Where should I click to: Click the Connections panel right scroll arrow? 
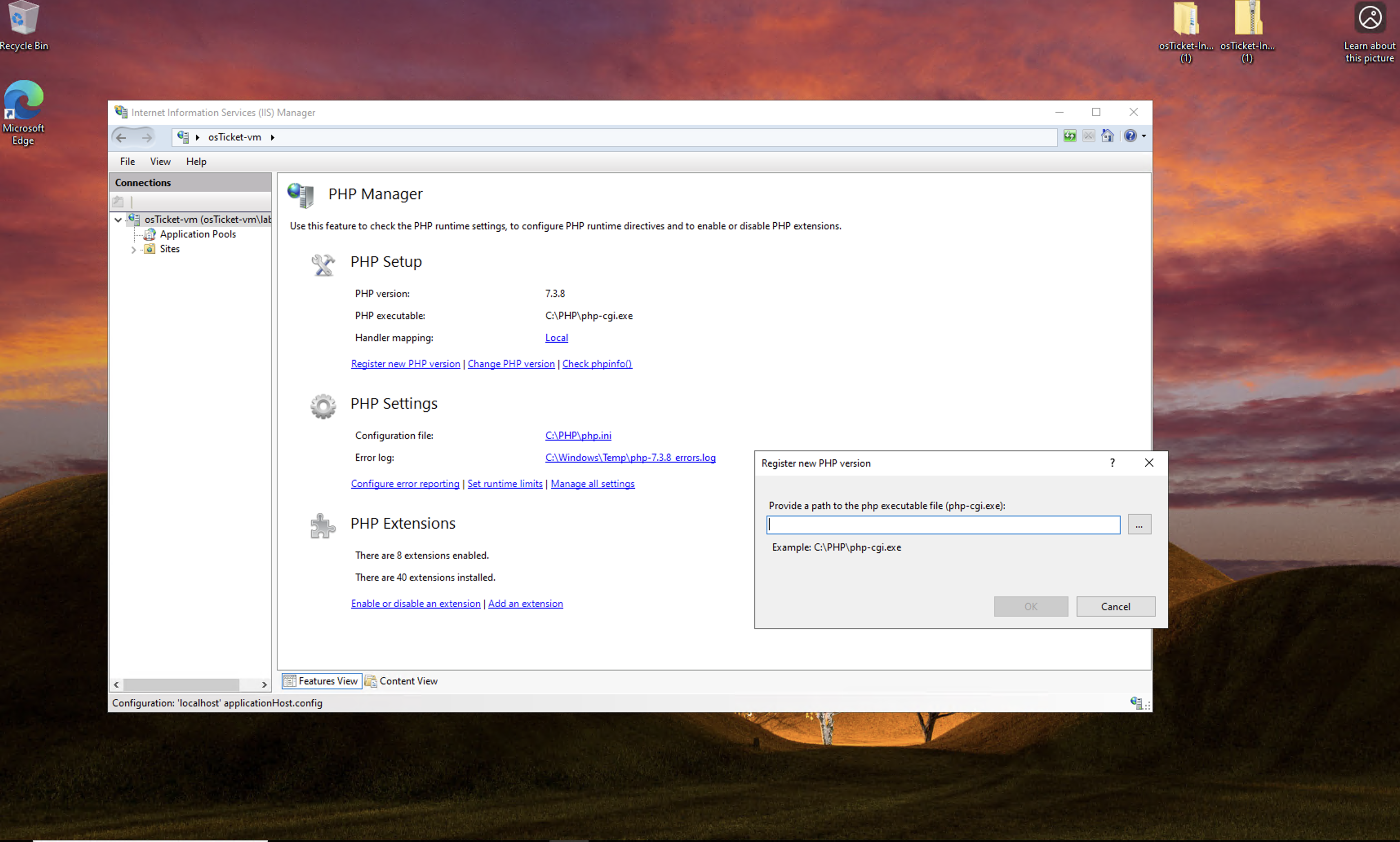pyautogui.click(x=264, y=684)
